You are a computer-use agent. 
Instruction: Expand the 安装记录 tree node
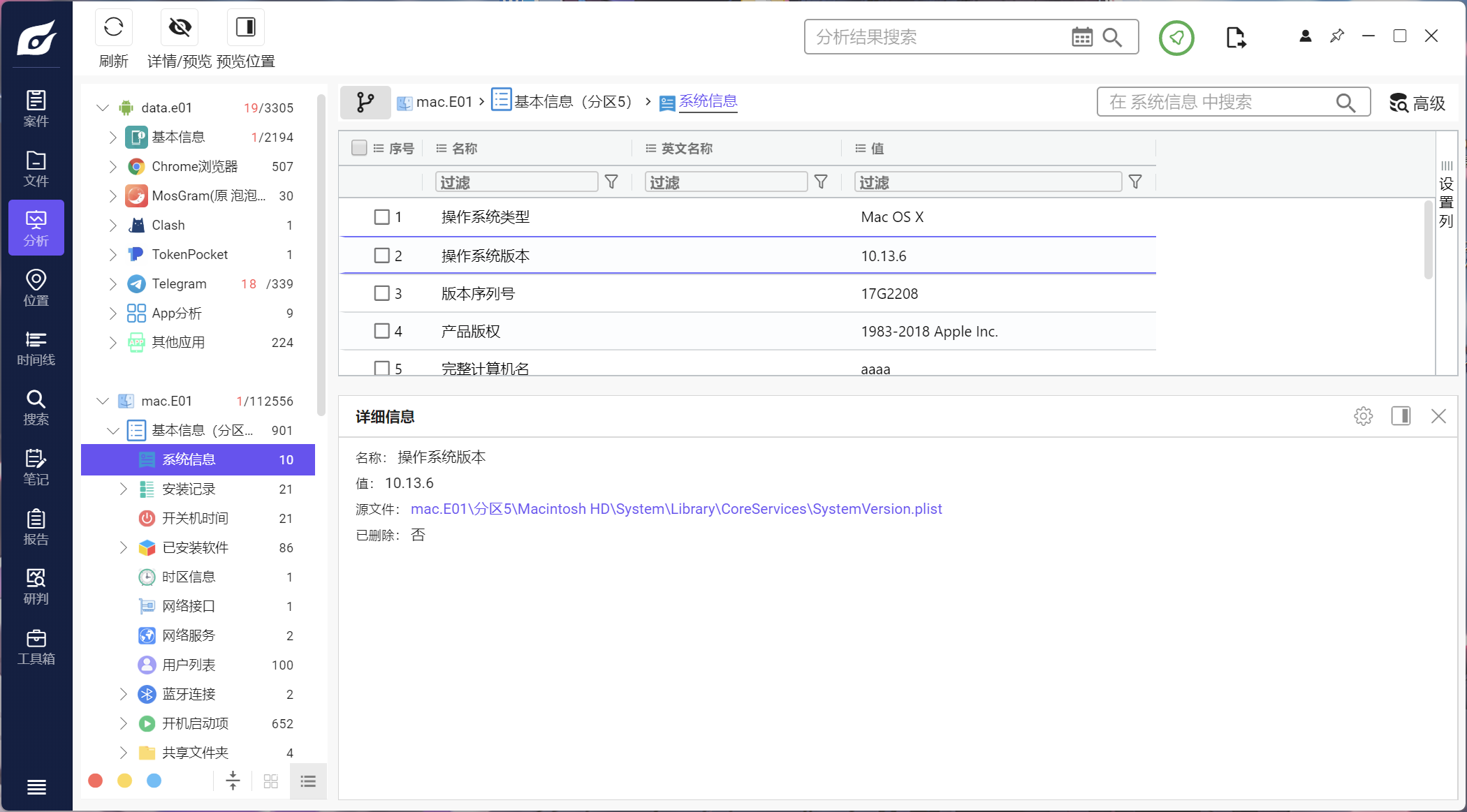click(x=123, y=489)
